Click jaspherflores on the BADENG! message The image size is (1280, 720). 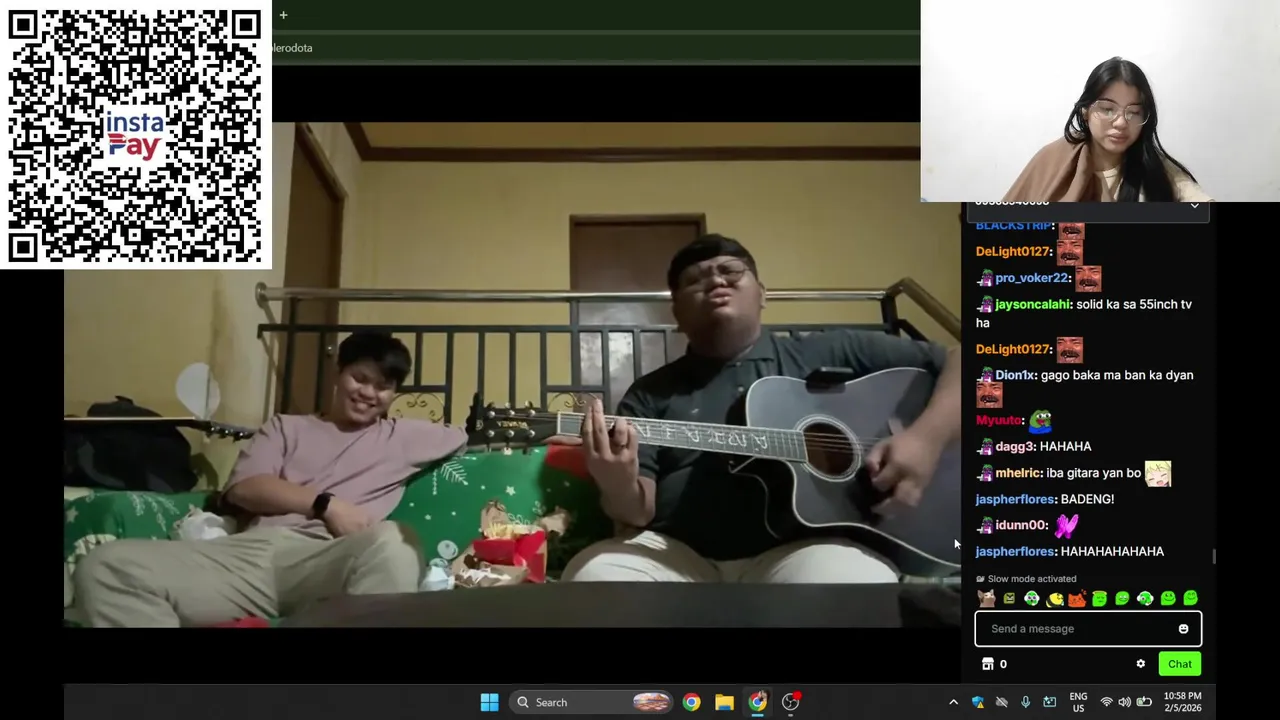pyautogui.click(x=1015, y=499)
